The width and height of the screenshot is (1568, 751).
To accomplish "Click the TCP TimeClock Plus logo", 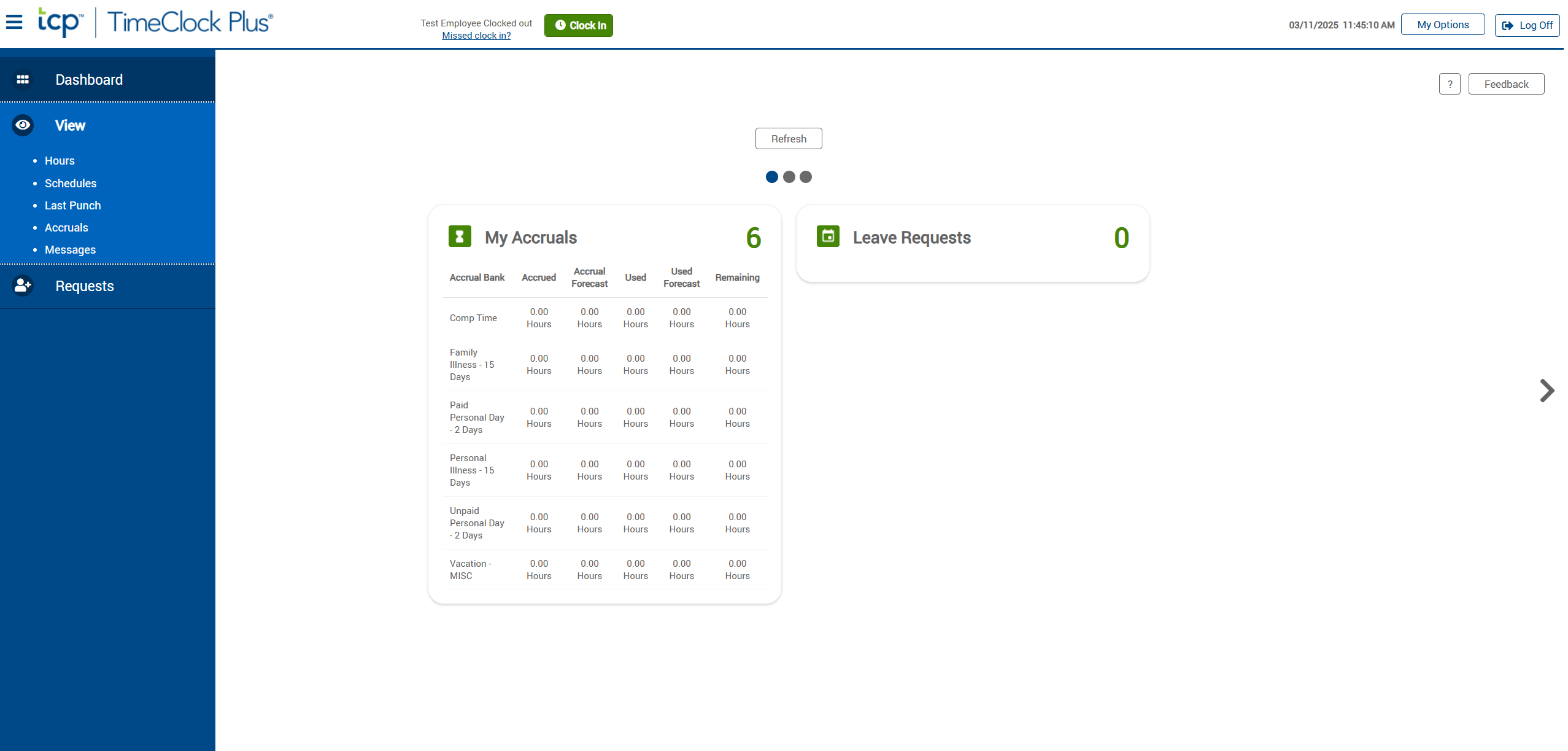I will (155, 23).
